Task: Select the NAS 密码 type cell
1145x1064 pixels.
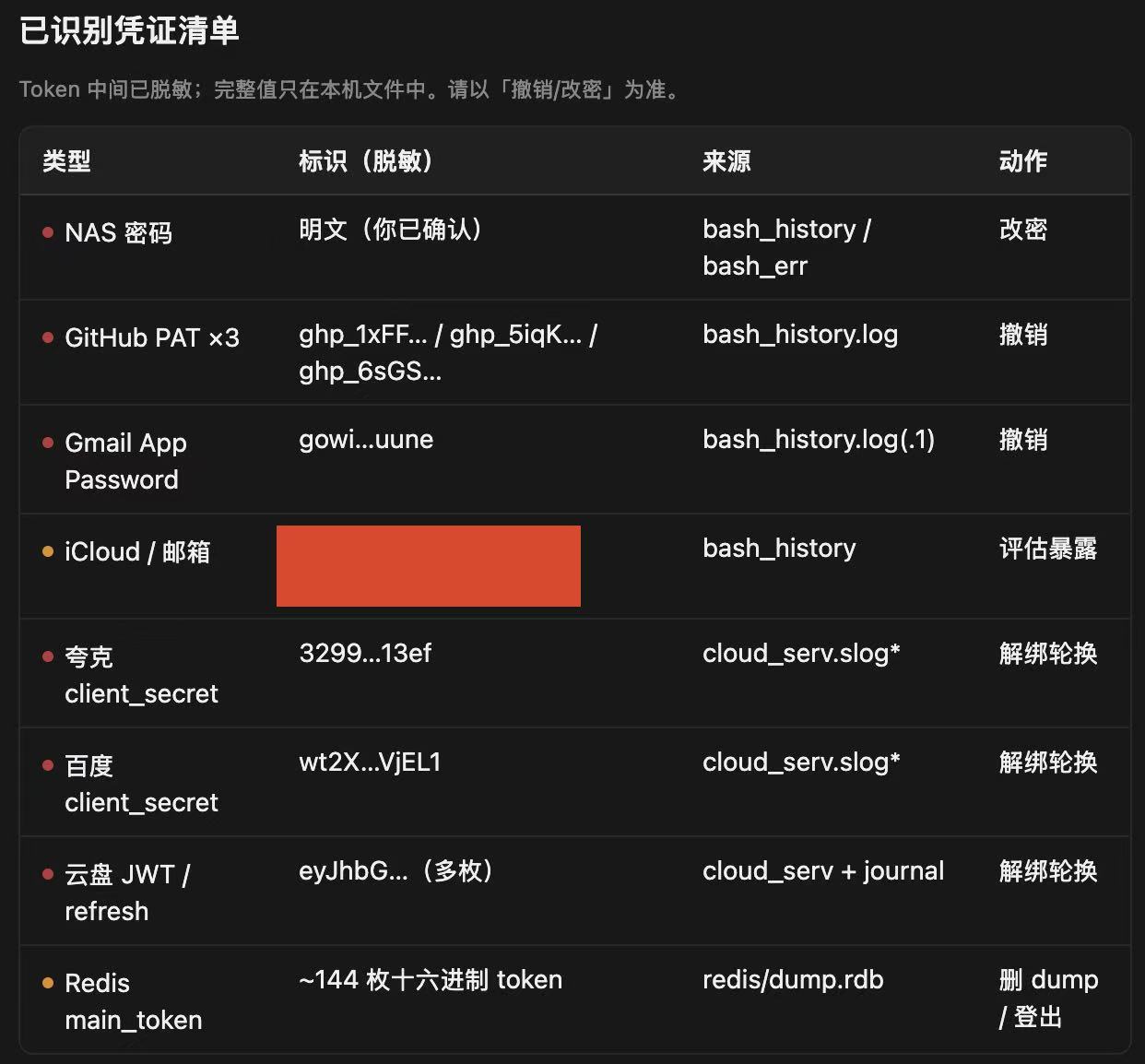Action: pyautogui.click(x=118, y=232)
